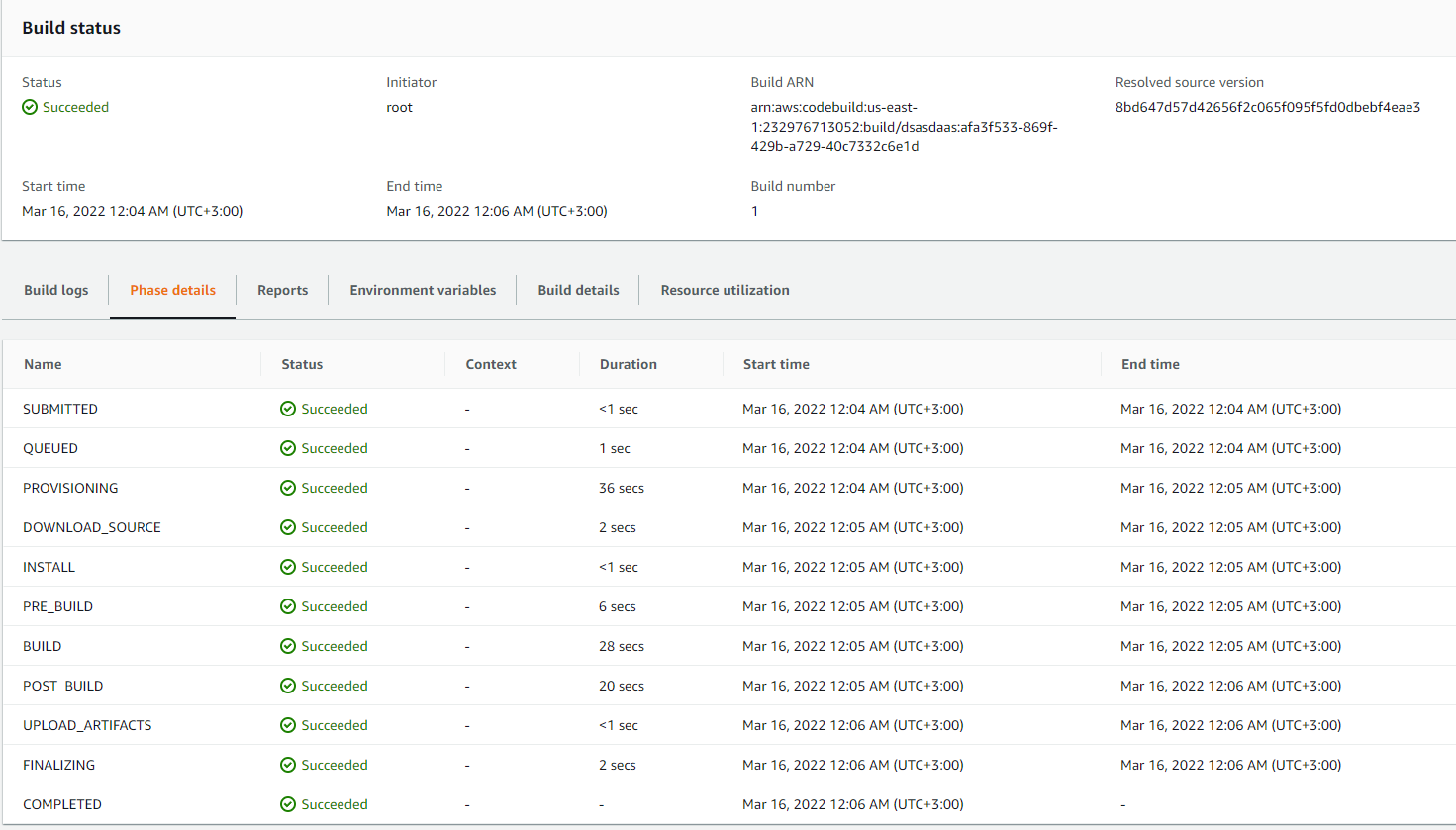Click the 28 secs duration for BUILD
Screen dimensions: 1456x830
(x=622, y=646)
